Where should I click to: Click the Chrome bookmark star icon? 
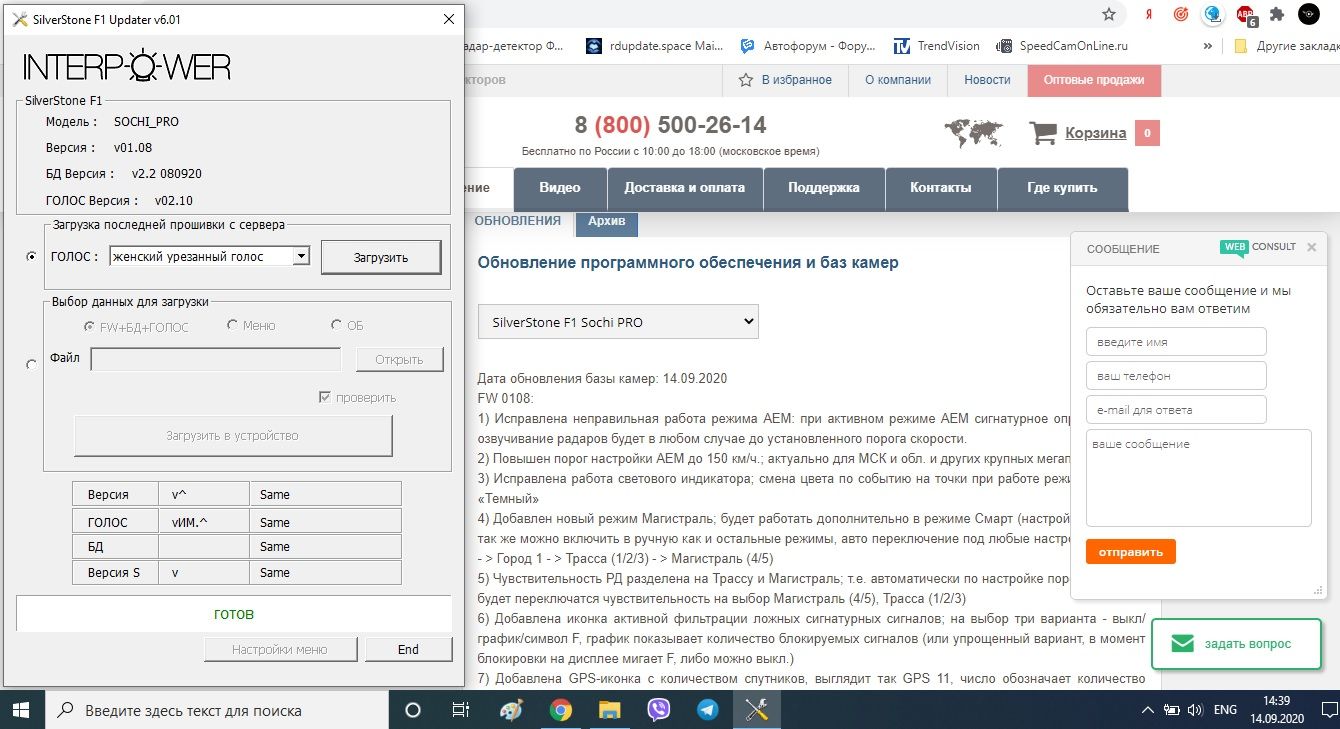tap(1108, 15)
